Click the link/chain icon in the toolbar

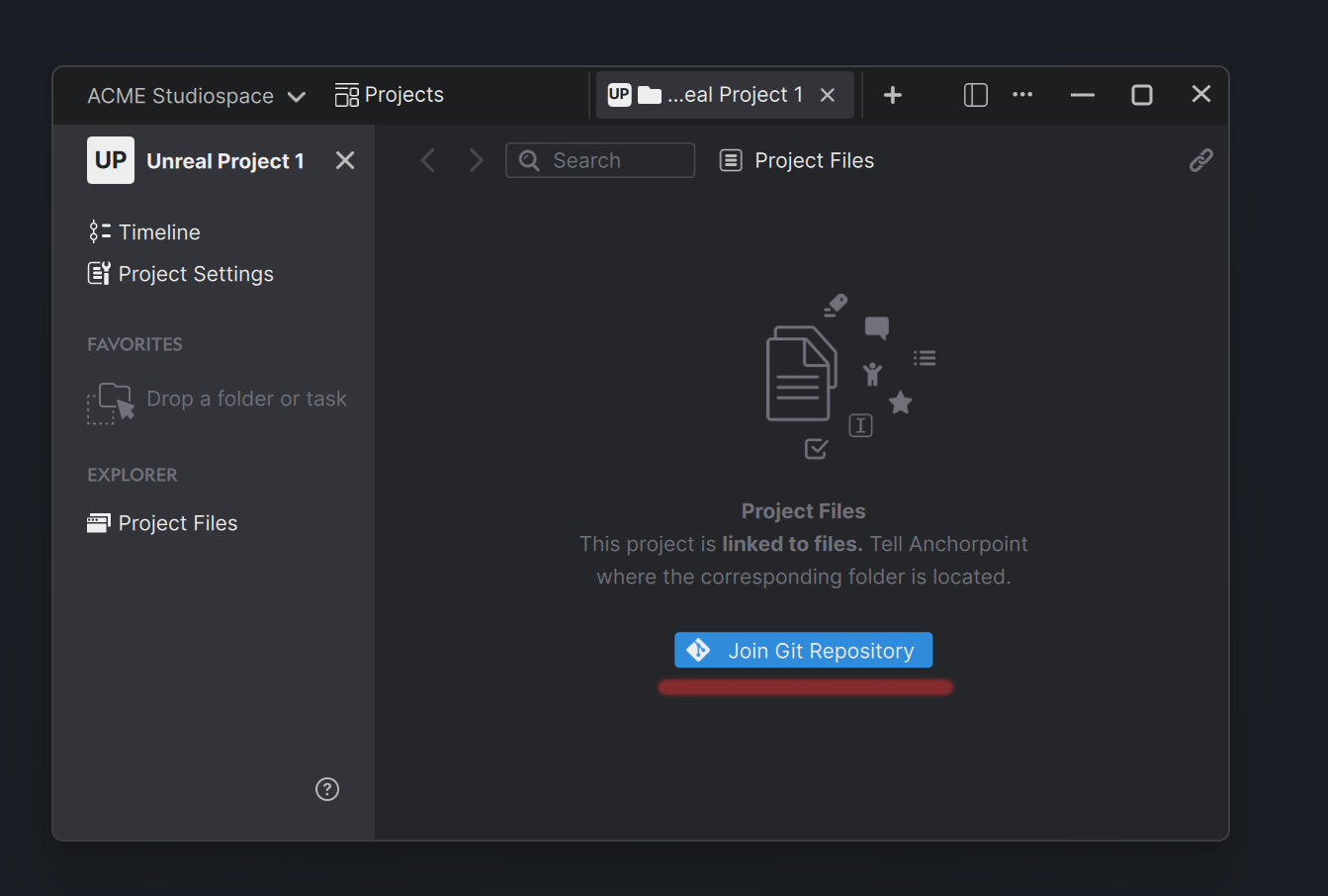pos(1201,159)
